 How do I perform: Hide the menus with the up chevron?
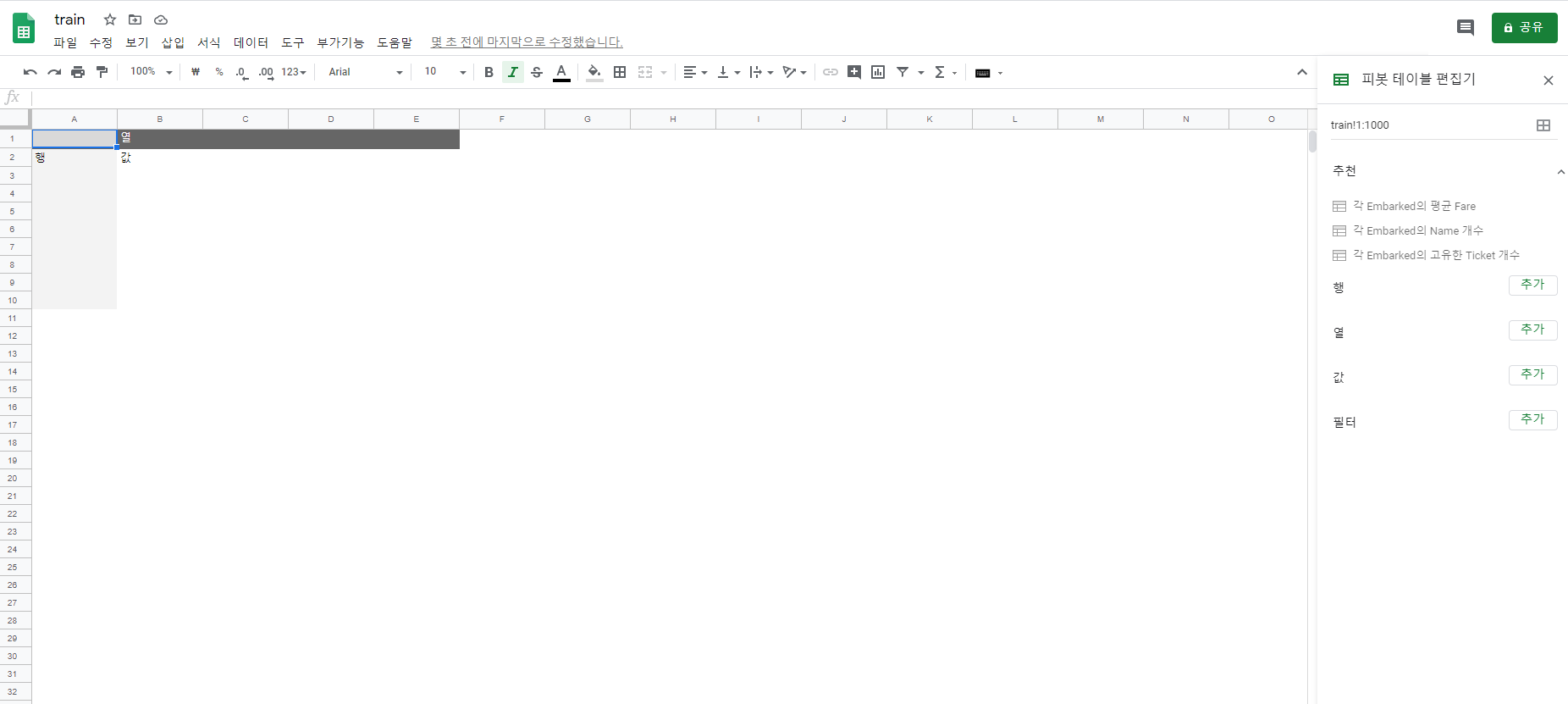[1302, 72]
